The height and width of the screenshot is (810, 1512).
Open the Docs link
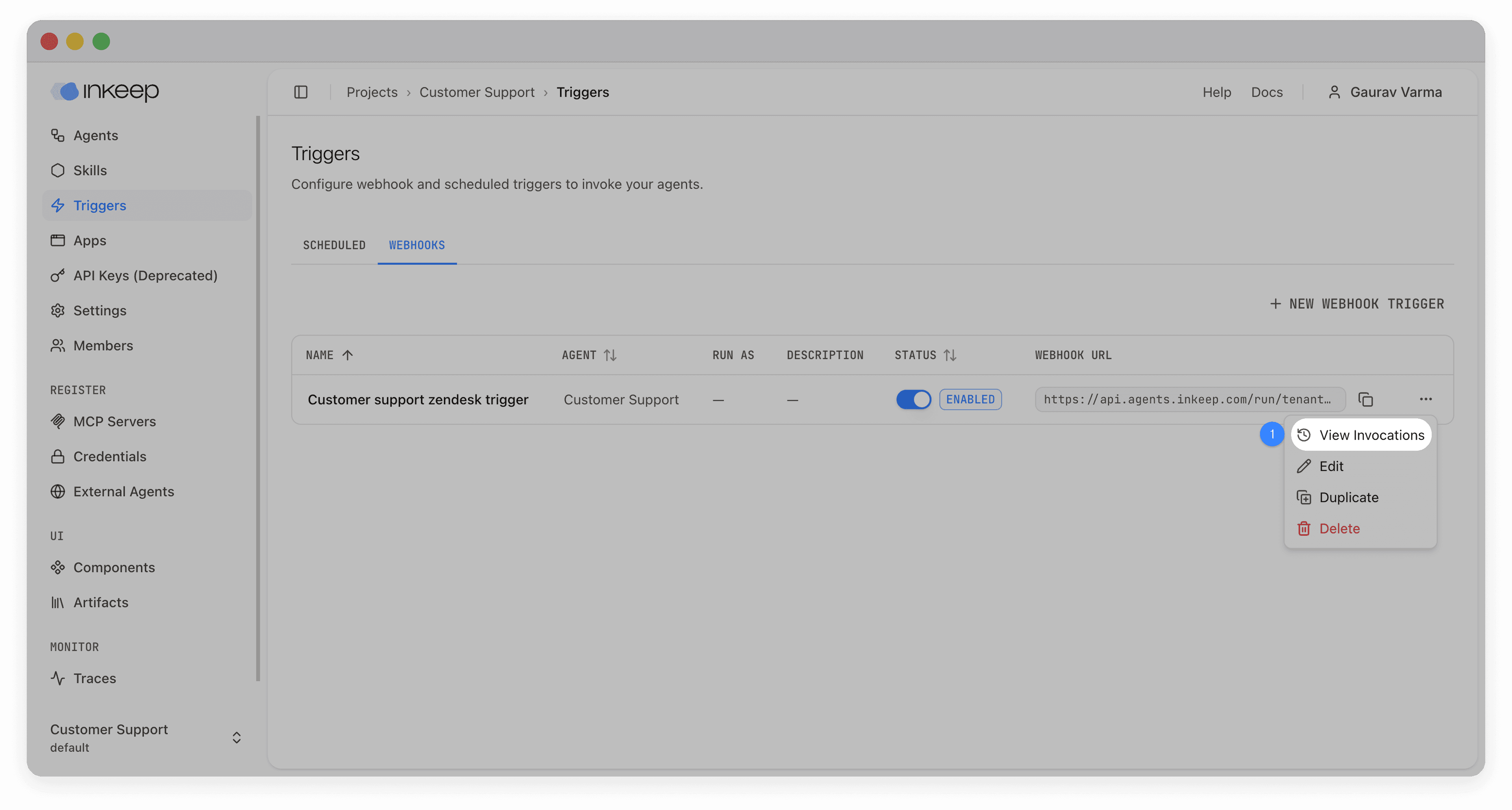[1267, 92]
